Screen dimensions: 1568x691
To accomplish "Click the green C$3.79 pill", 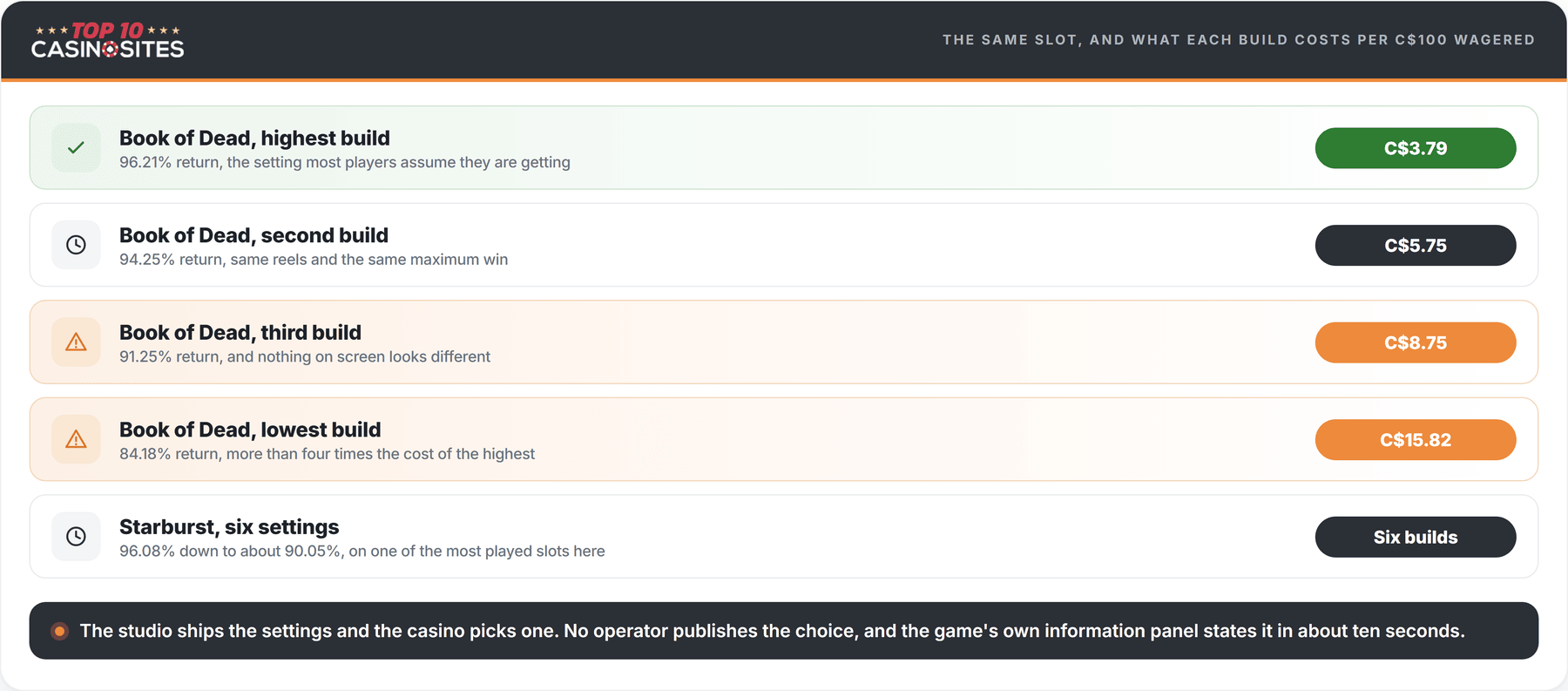I will point(1416,148).
